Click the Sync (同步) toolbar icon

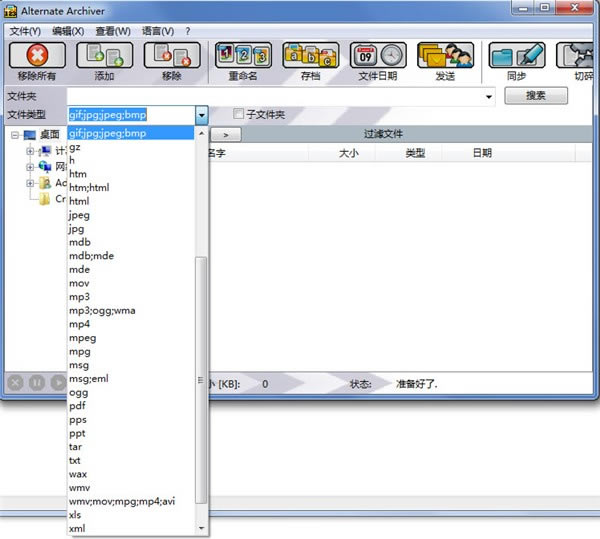tap(517, 56)
